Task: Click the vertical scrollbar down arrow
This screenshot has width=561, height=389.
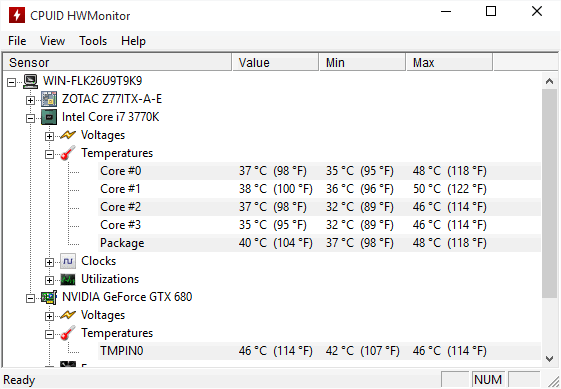Action: click(550, 359)
